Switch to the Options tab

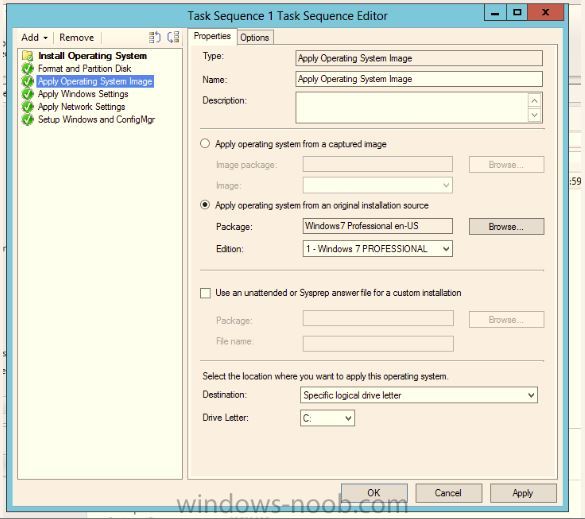point(255,38)
